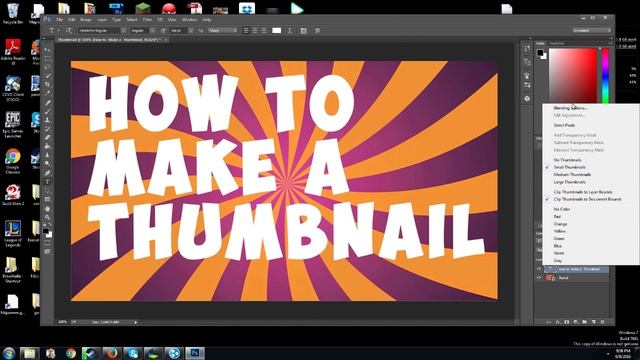Image resolution: width=640 pixels, height=360 pixels.
Task: Click the Change Screen Mode icon
Action: pos(47,251)
